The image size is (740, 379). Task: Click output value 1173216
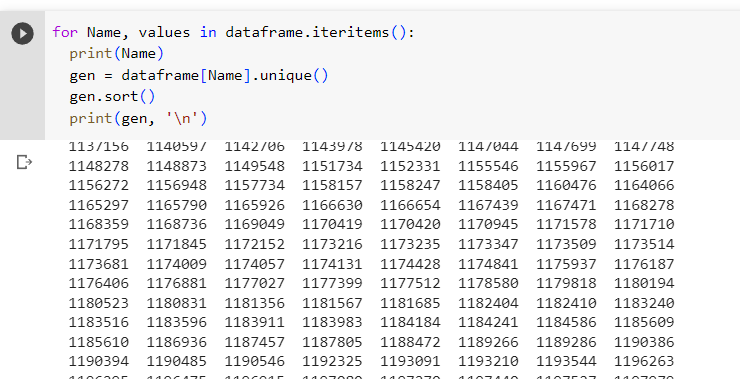(332, 244)
